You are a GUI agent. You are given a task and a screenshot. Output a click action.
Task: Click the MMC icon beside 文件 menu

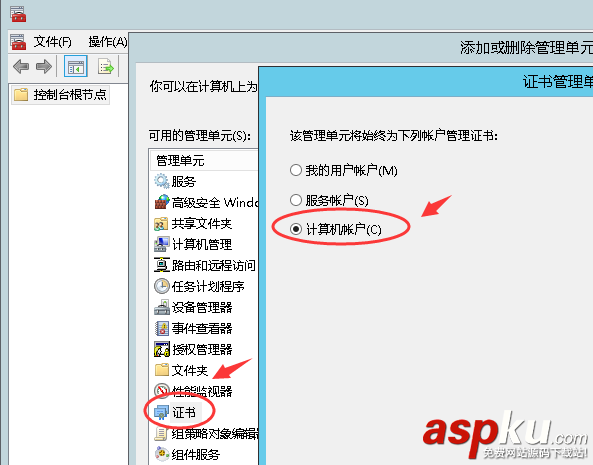(x=18, y=42)
